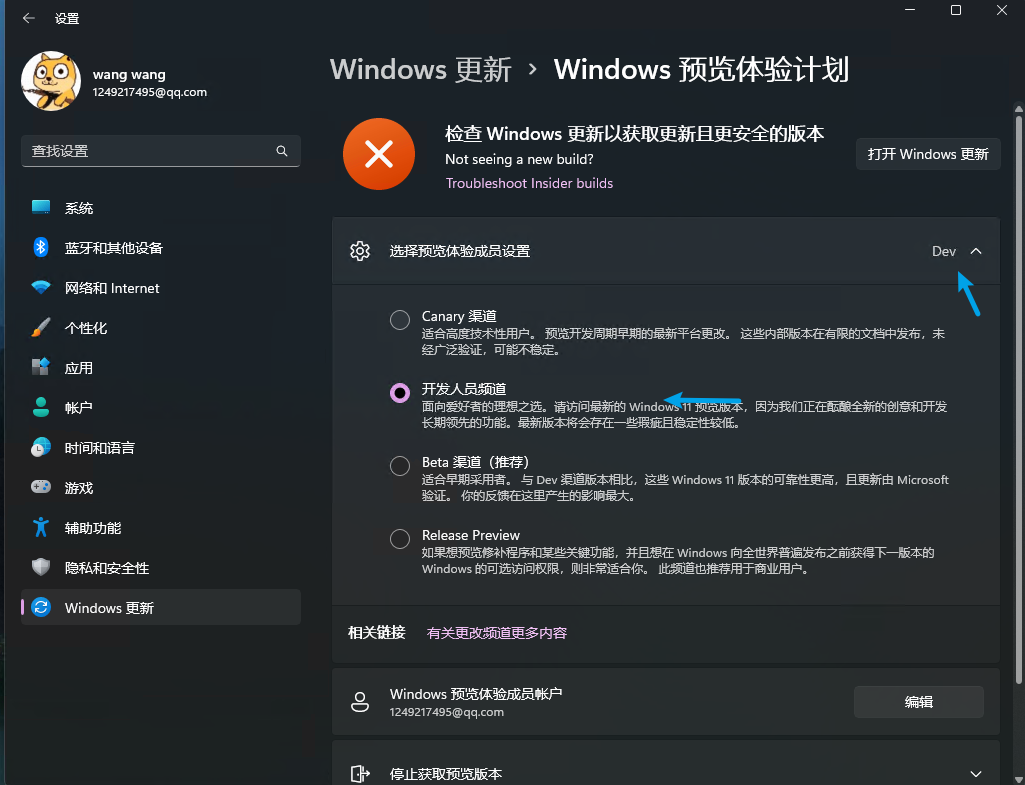The height and width of the screenshot is (785, 1025).
Task: Click the Windows 预览体验成员帐户 title text
Action: coord(476,693)
